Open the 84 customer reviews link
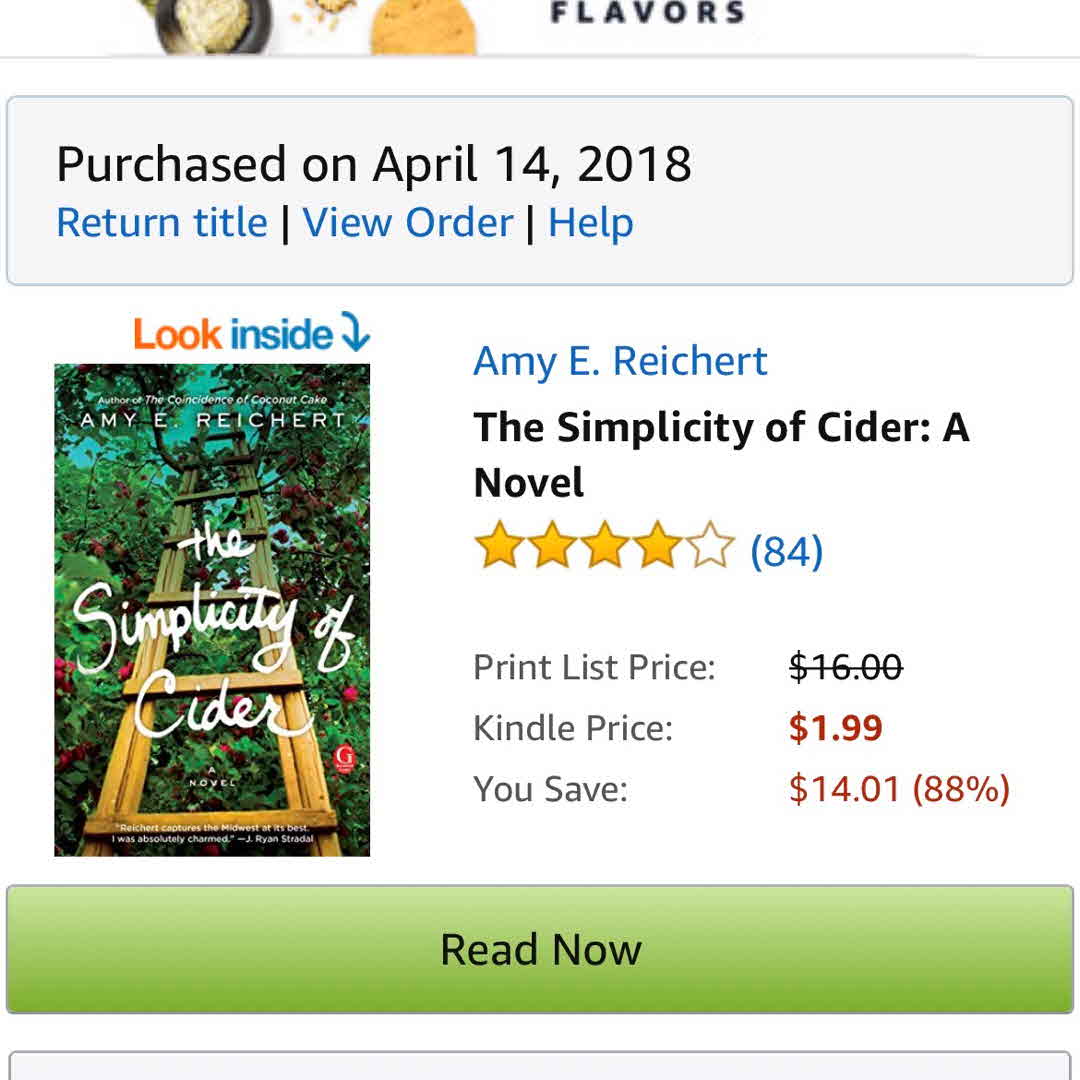This screenshot has height=1080, width=1080. point(786,550)
